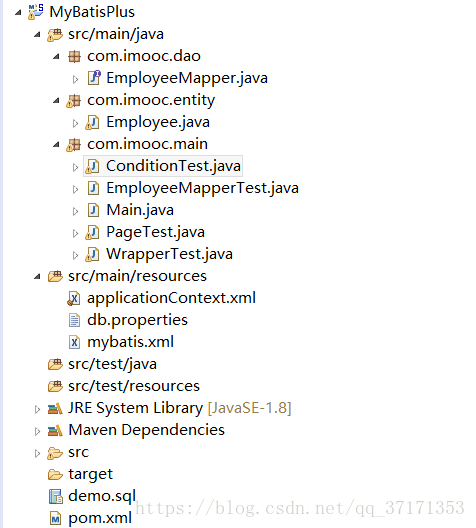Image resolution: width=476 pixels, height=528 pixels.
Task: Select the WrapperTest.java file
Action: point(169,254)
